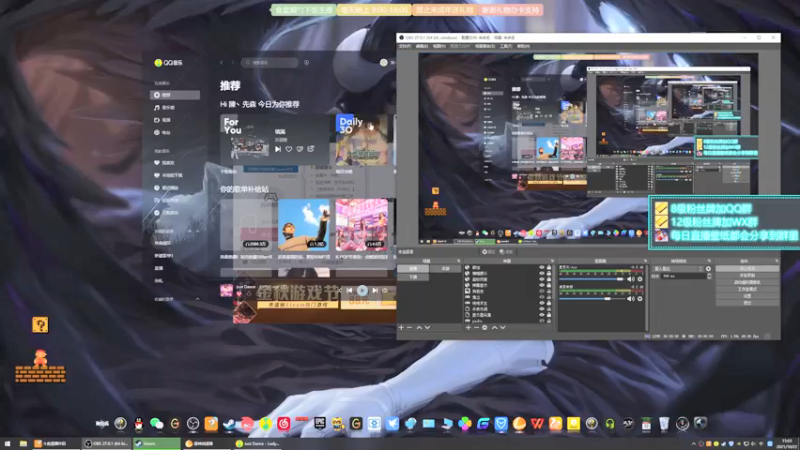
Task: Move source down in OBS sources panel
Action: [503, 327]
